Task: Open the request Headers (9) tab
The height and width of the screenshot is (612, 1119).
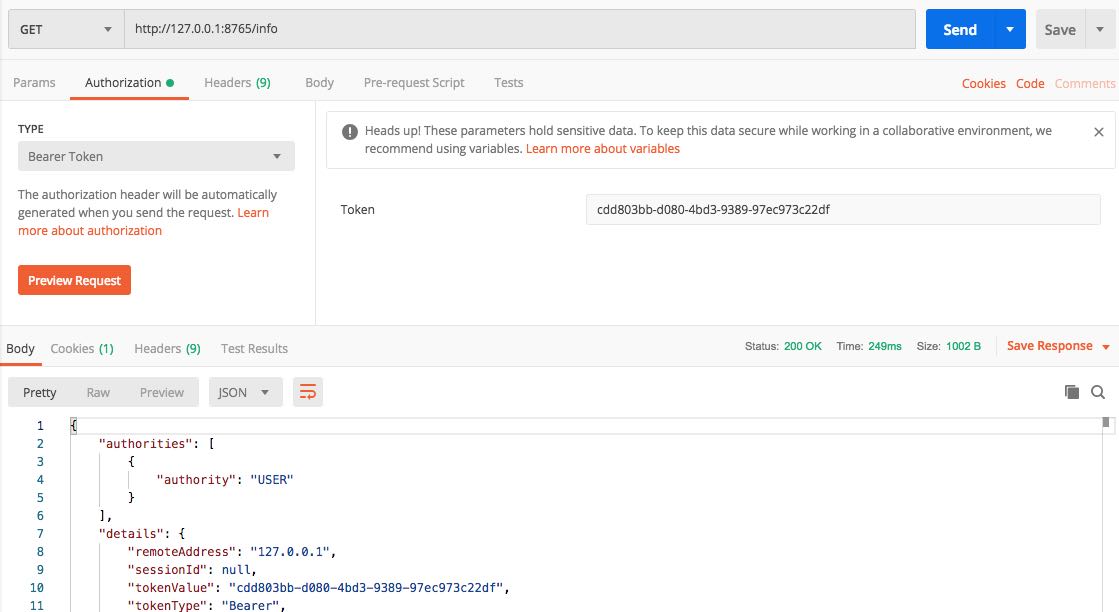Action: click(237, 83)
